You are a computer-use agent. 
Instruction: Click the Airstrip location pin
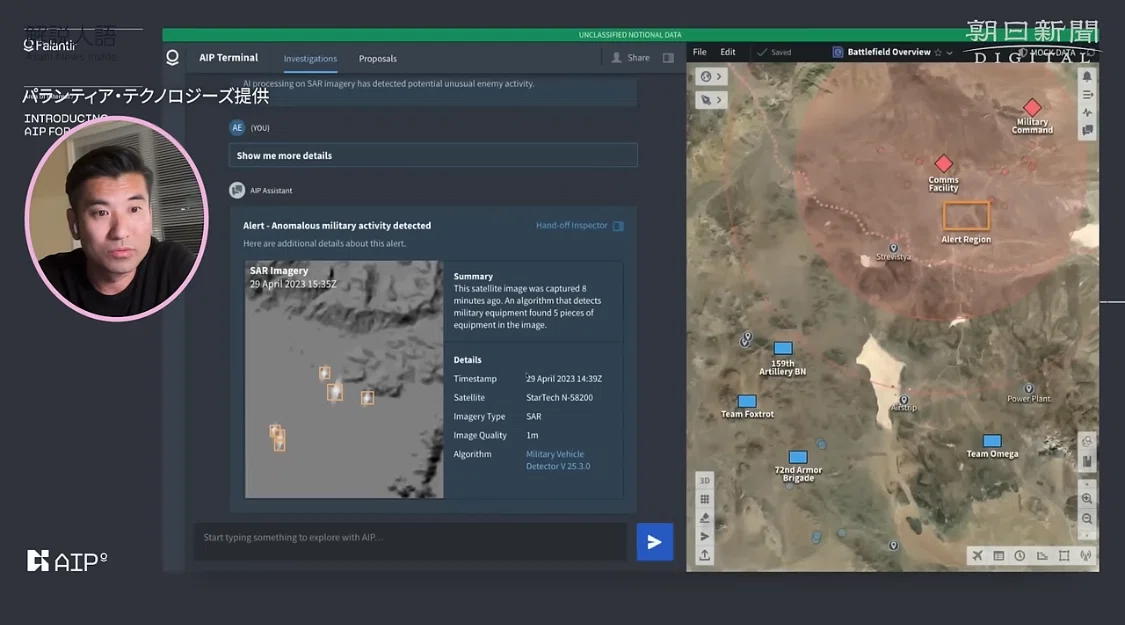pos(904,400)
